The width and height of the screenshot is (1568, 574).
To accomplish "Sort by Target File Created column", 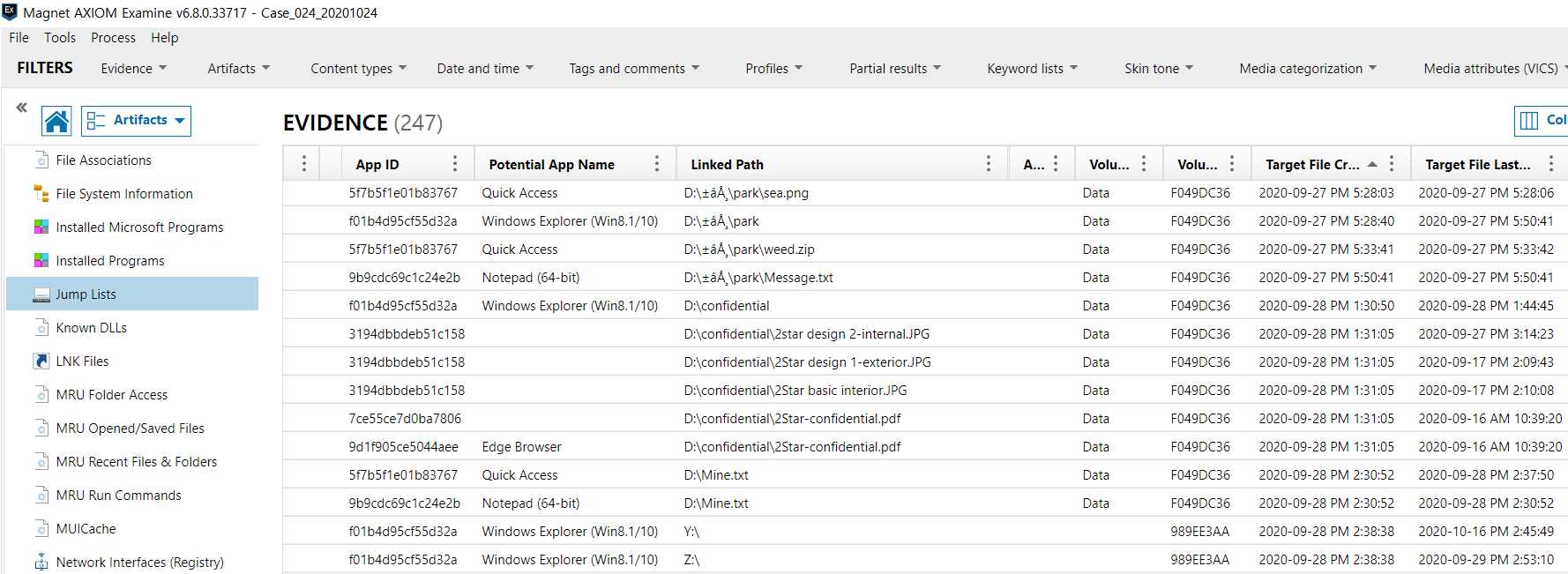I will click(x=1312, y=164).
